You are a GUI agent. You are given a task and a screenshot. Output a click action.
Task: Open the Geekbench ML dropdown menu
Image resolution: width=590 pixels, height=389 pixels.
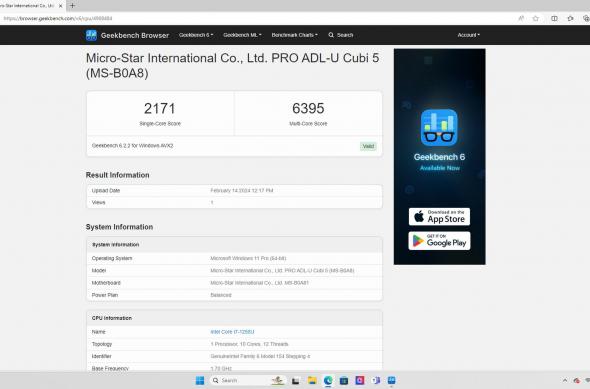[242, 35]
